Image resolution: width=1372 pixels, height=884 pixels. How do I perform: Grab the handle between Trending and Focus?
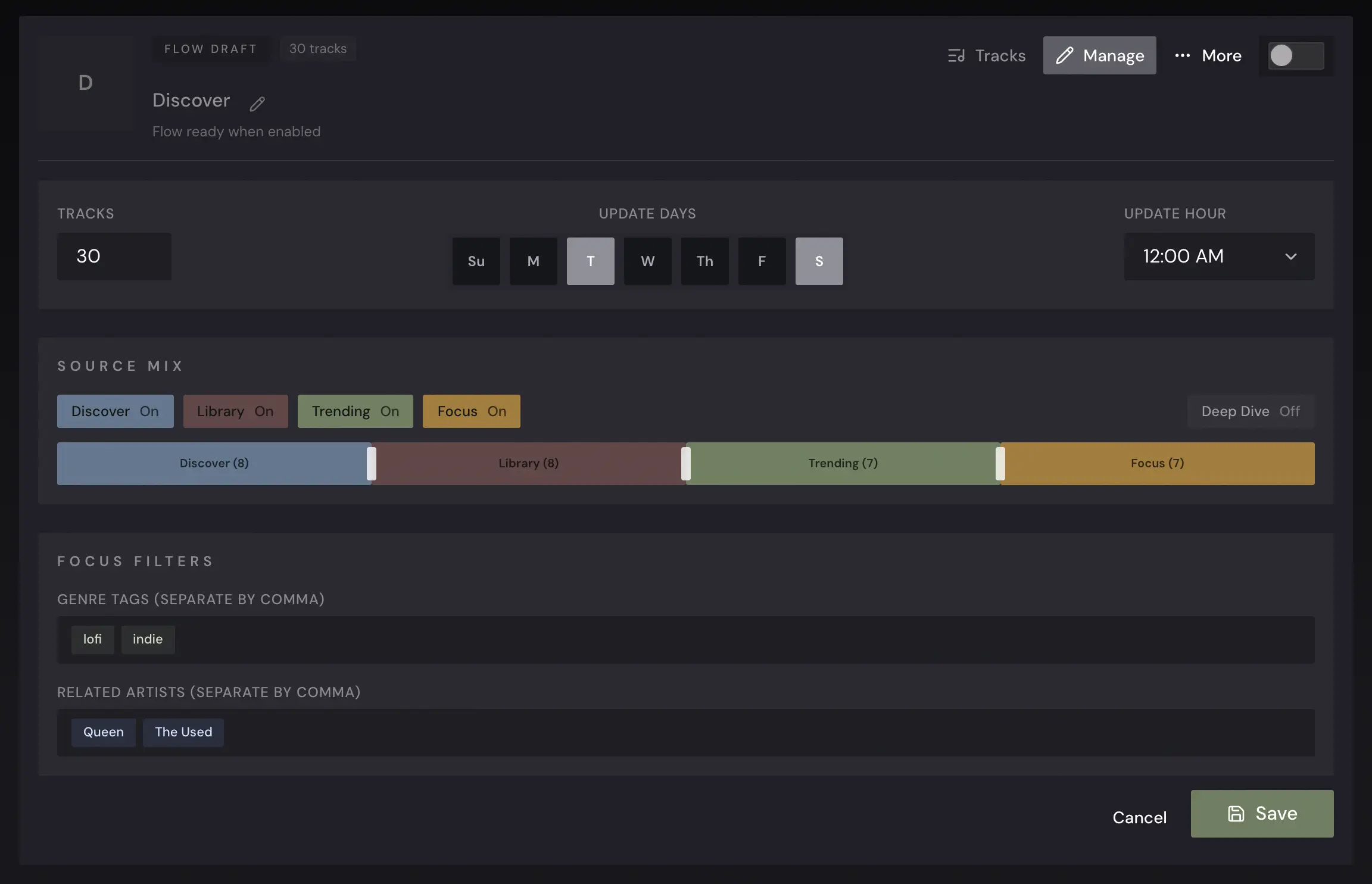tap(1000, 463)
